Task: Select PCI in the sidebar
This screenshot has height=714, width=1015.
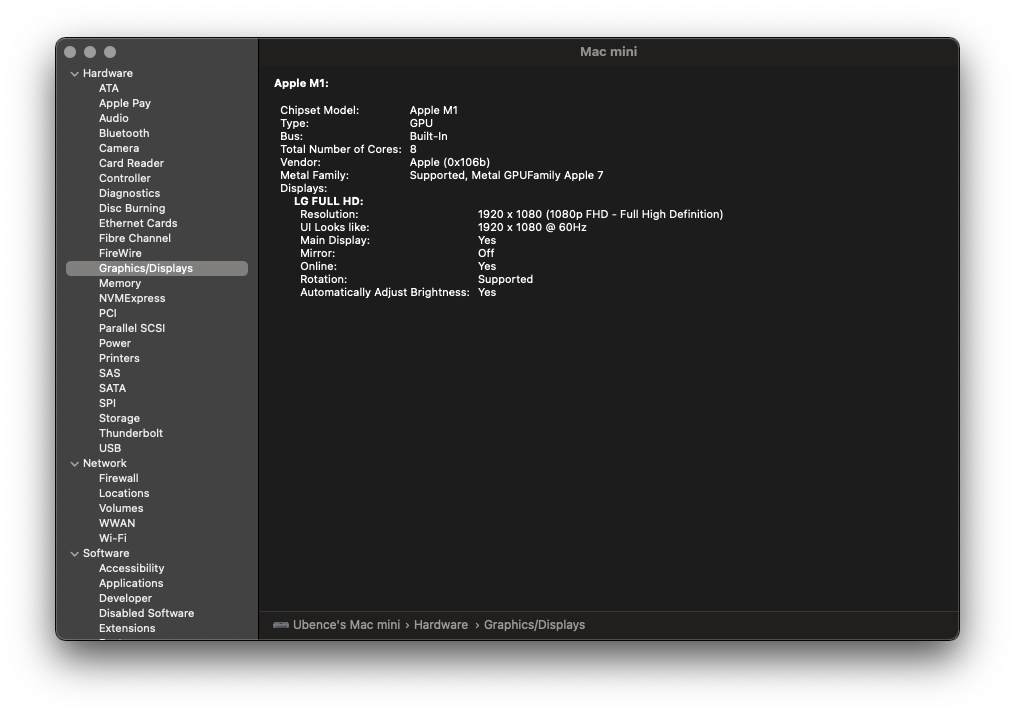Action: 107,313
